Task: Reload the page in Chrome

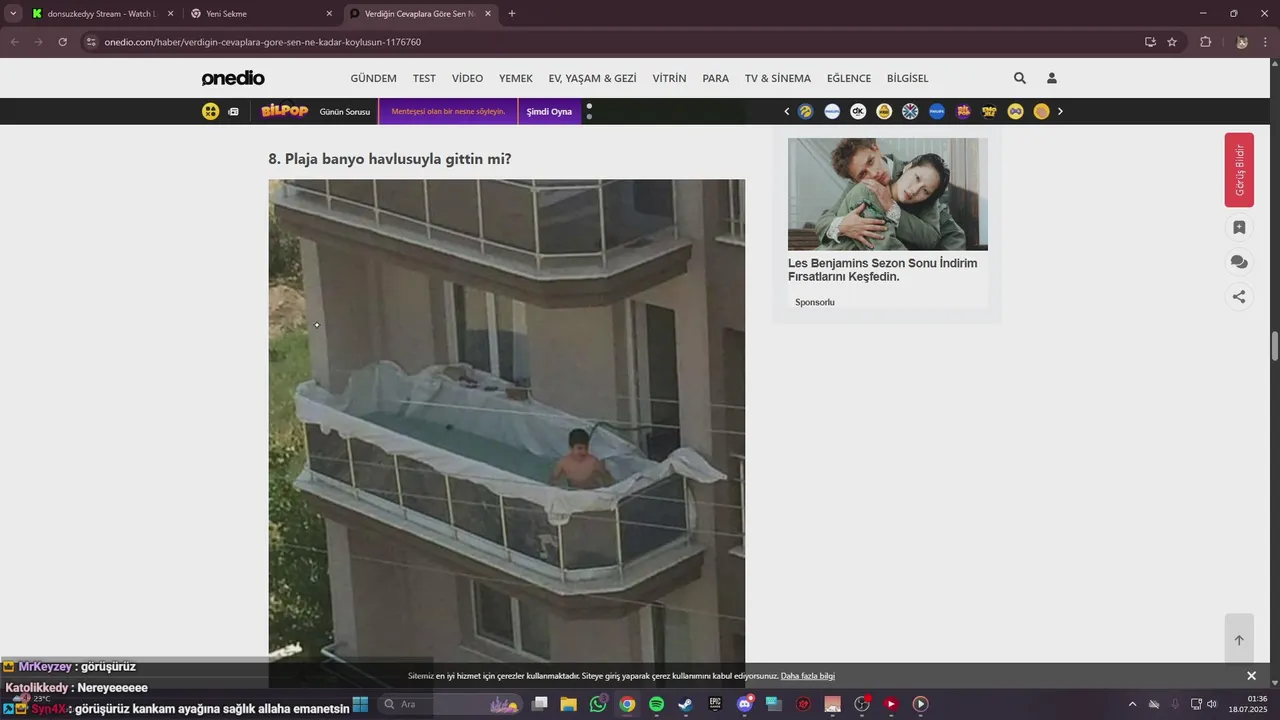Action: [62, 42]
